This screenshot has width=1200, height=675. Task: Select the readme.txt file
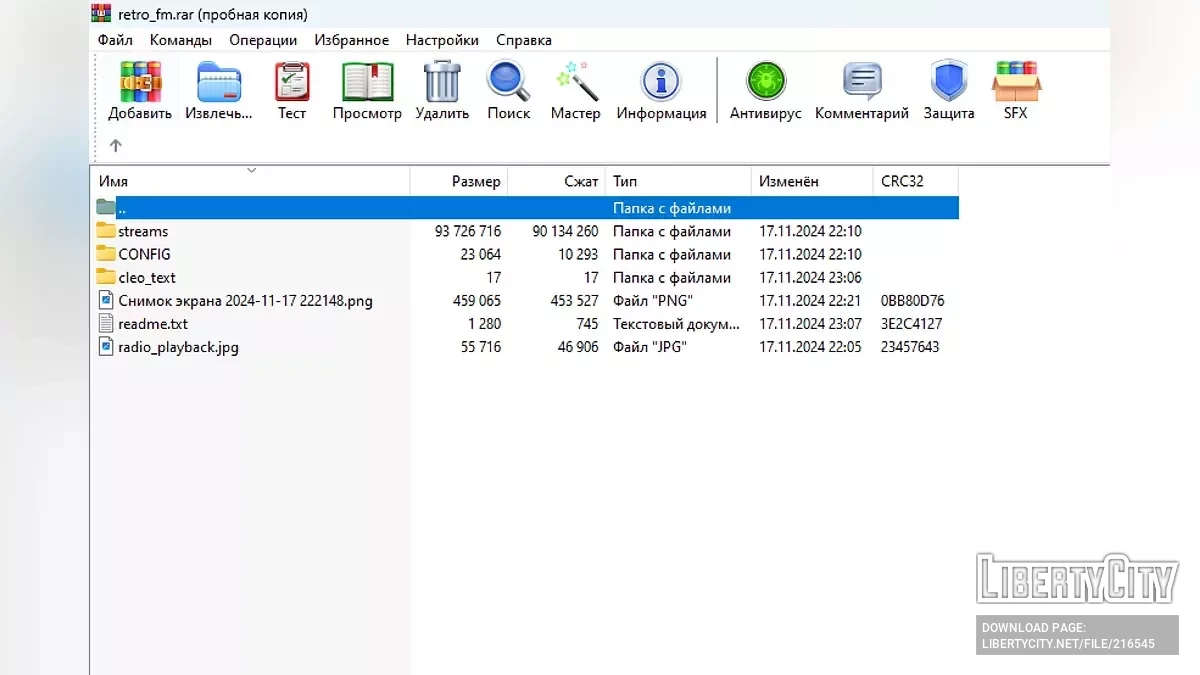click(x=152, y=324)
